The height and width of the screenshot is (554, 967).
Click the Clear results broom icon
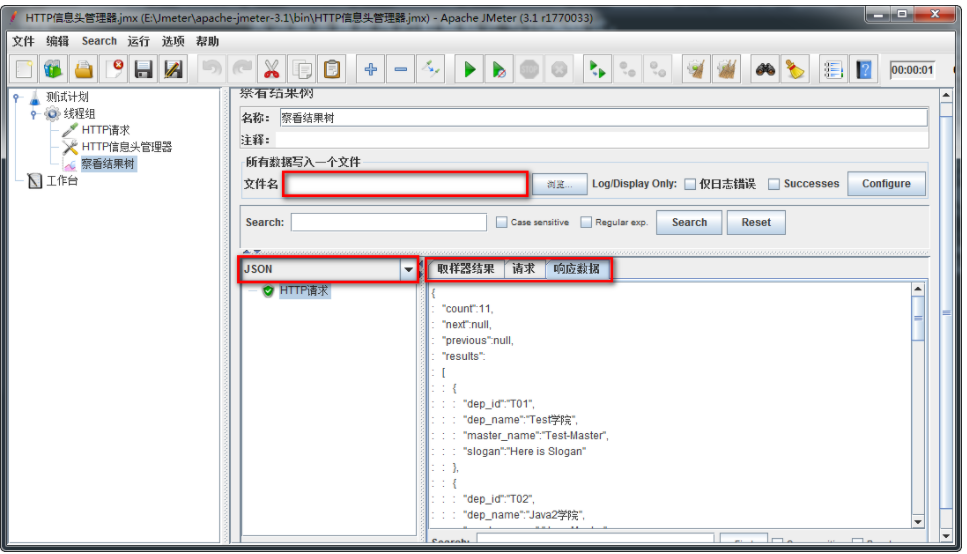(696, 69)
